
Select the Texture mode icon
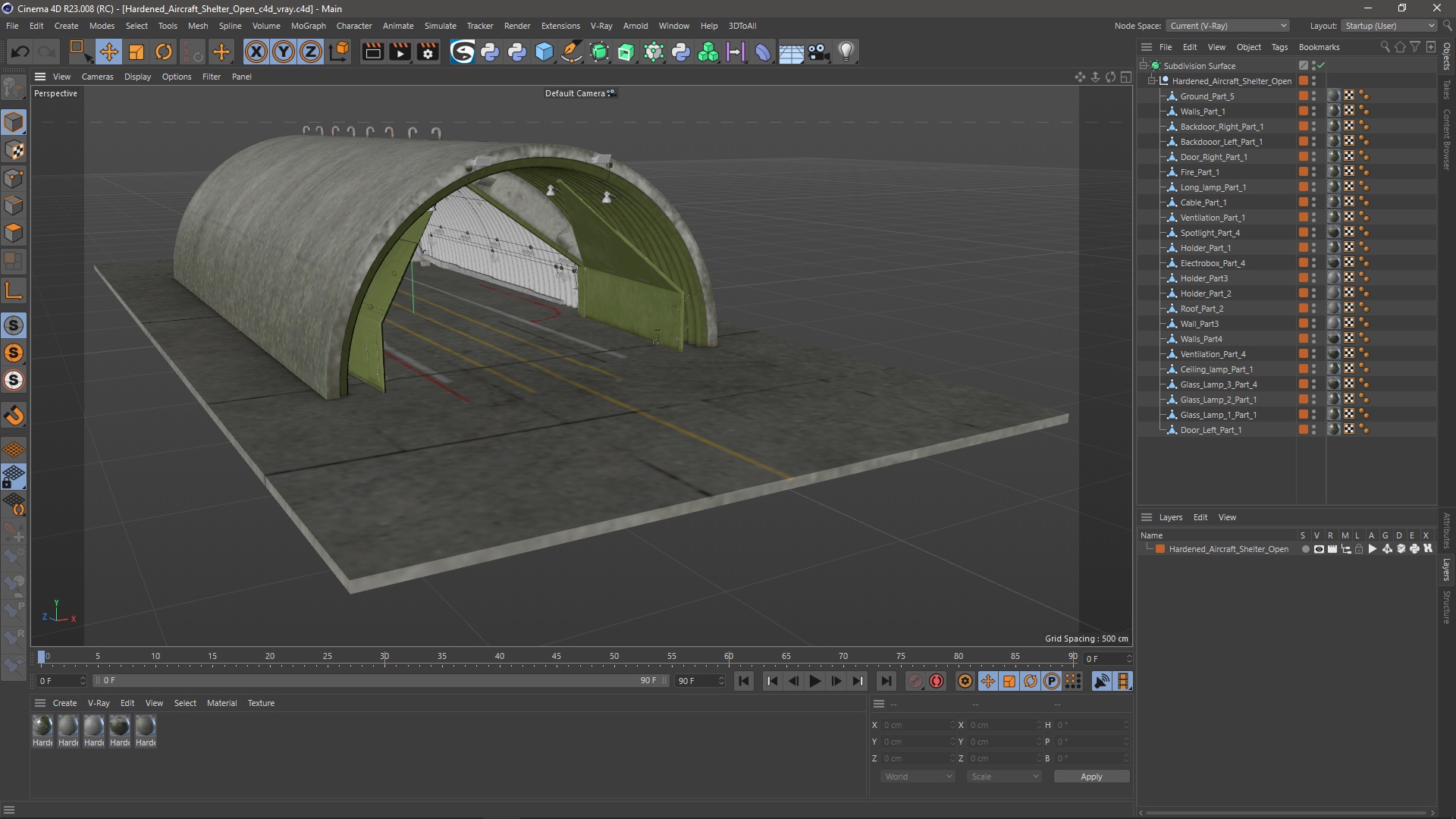[14, 150]
